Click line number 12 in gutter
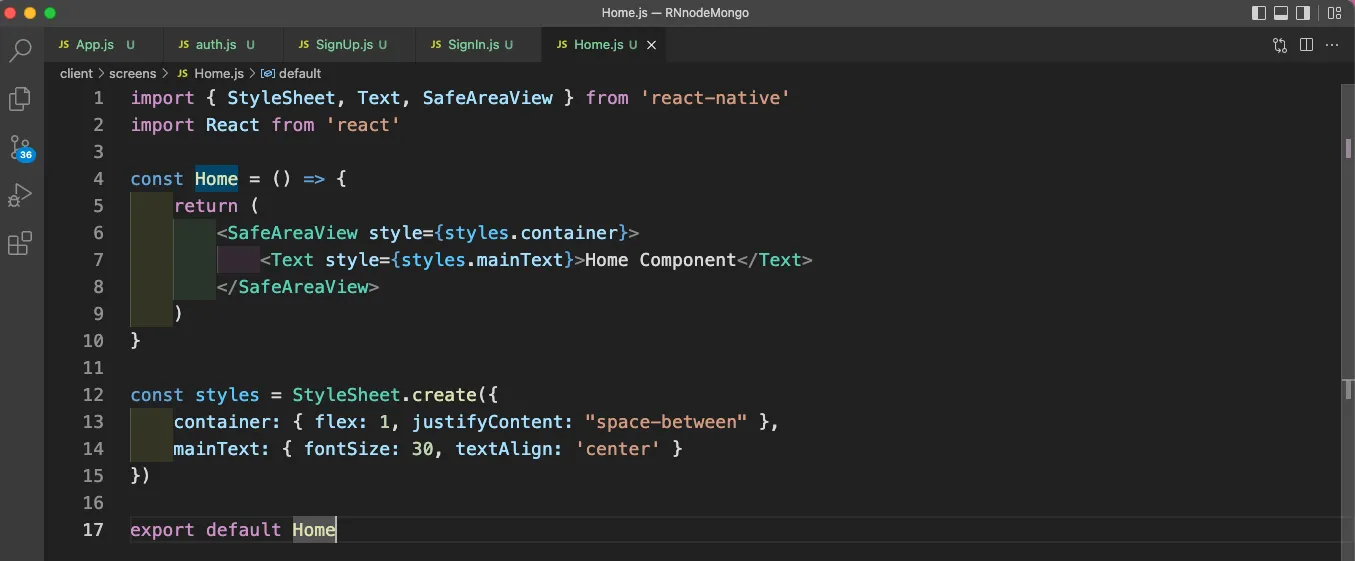Viewport: 1355px width, 561px height. coord(93,395)
